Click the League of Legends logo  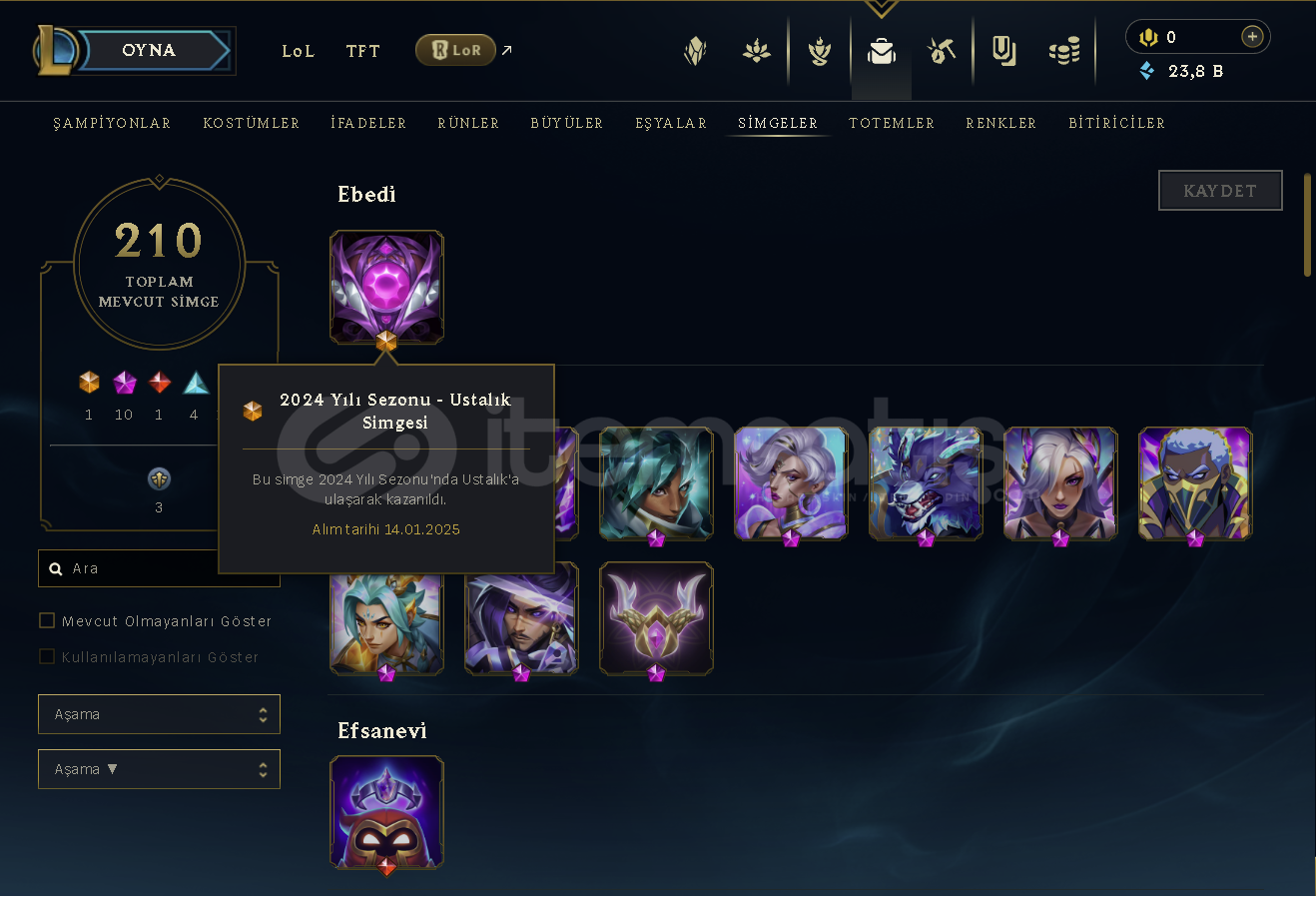[55, 51]
